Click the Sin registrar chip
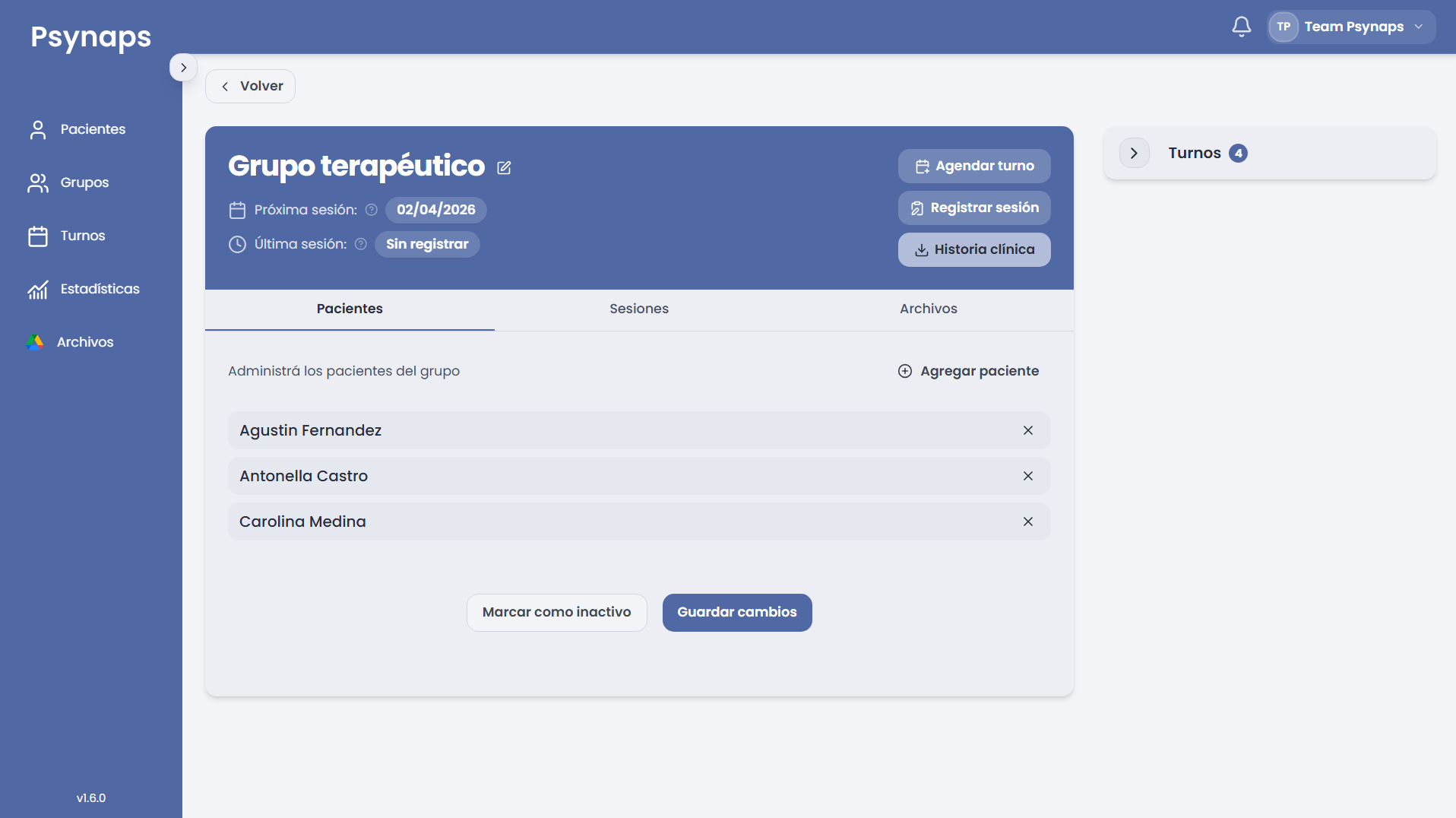1456x818 pixels. 427,244
